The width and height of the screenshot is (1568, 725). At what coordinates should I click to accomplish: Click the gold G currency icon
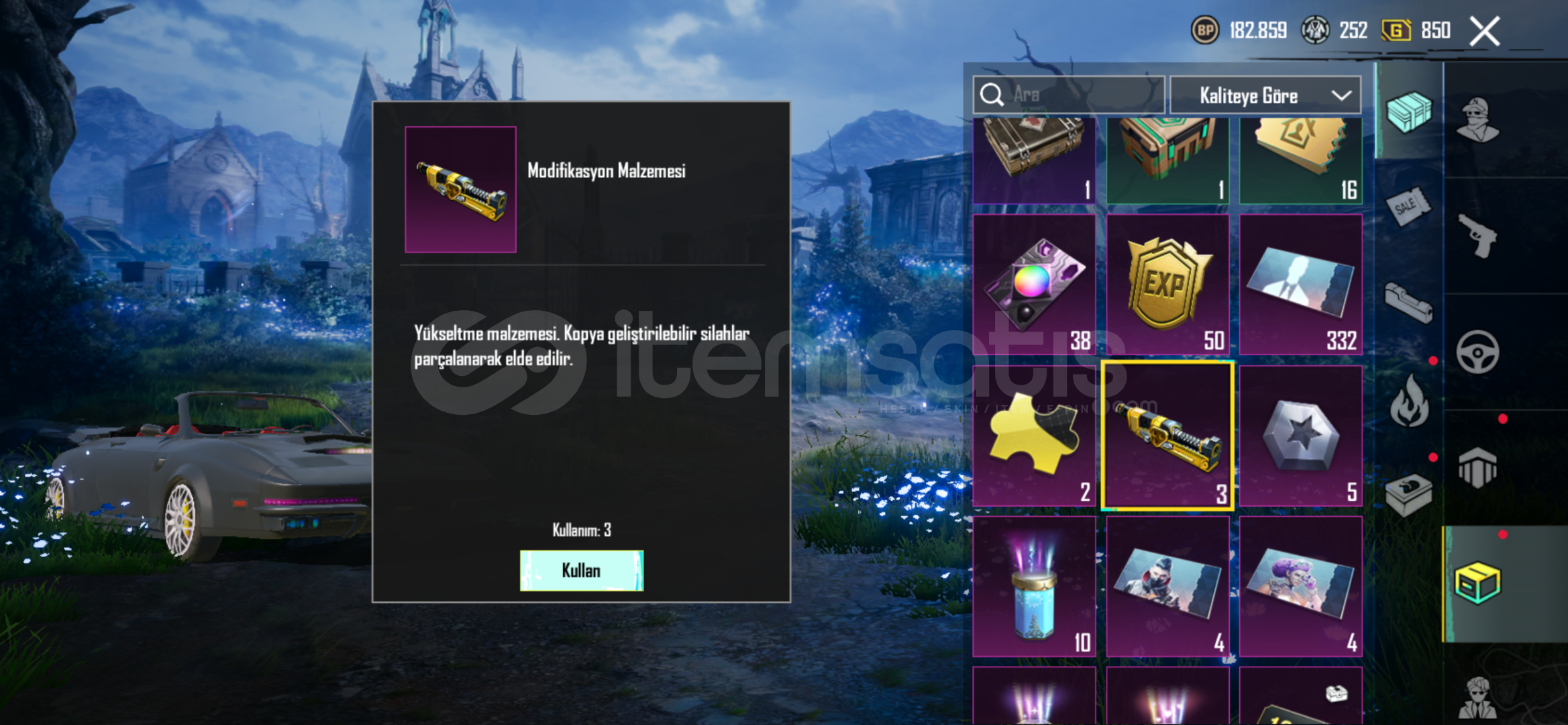[1396, 30]
